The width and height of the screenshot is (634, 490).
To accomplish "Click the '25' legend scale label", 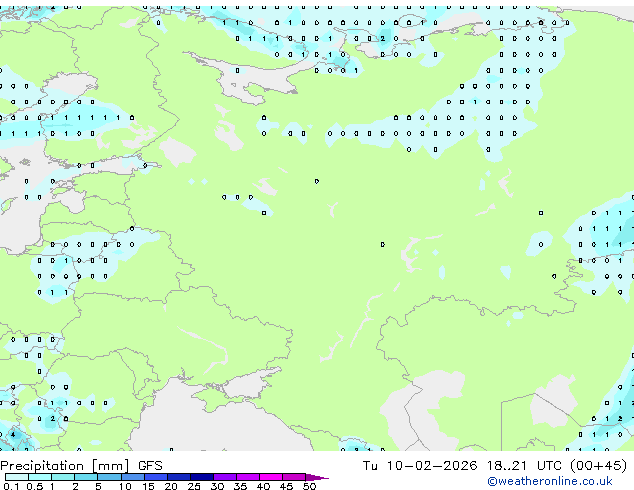I will coord(194,486).
